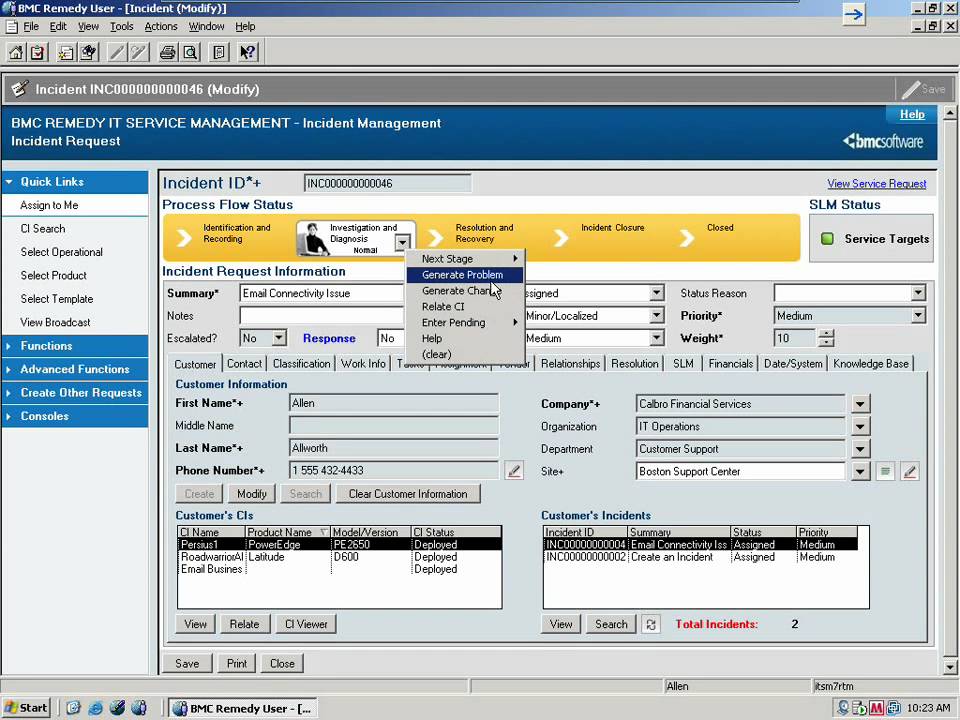The image size is (960, 720).
Task: Open the Tools menu
Action: [121, 26]
